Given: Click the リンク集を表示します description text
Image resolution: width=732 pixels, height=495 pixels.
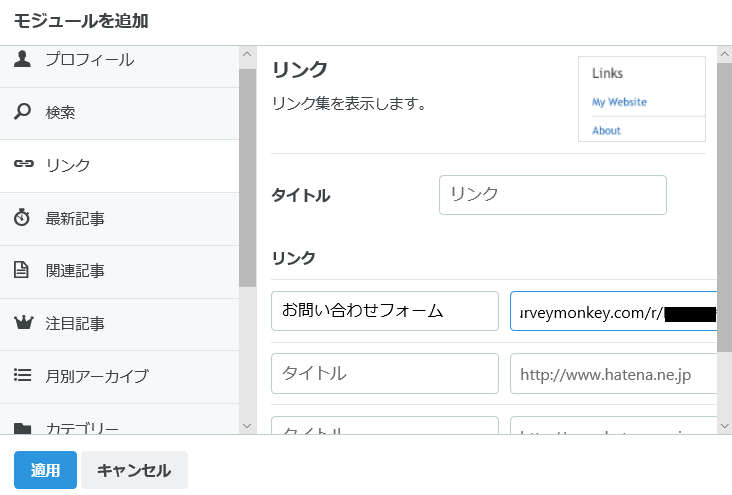Looking at the screenshot, I should point(349,104).
